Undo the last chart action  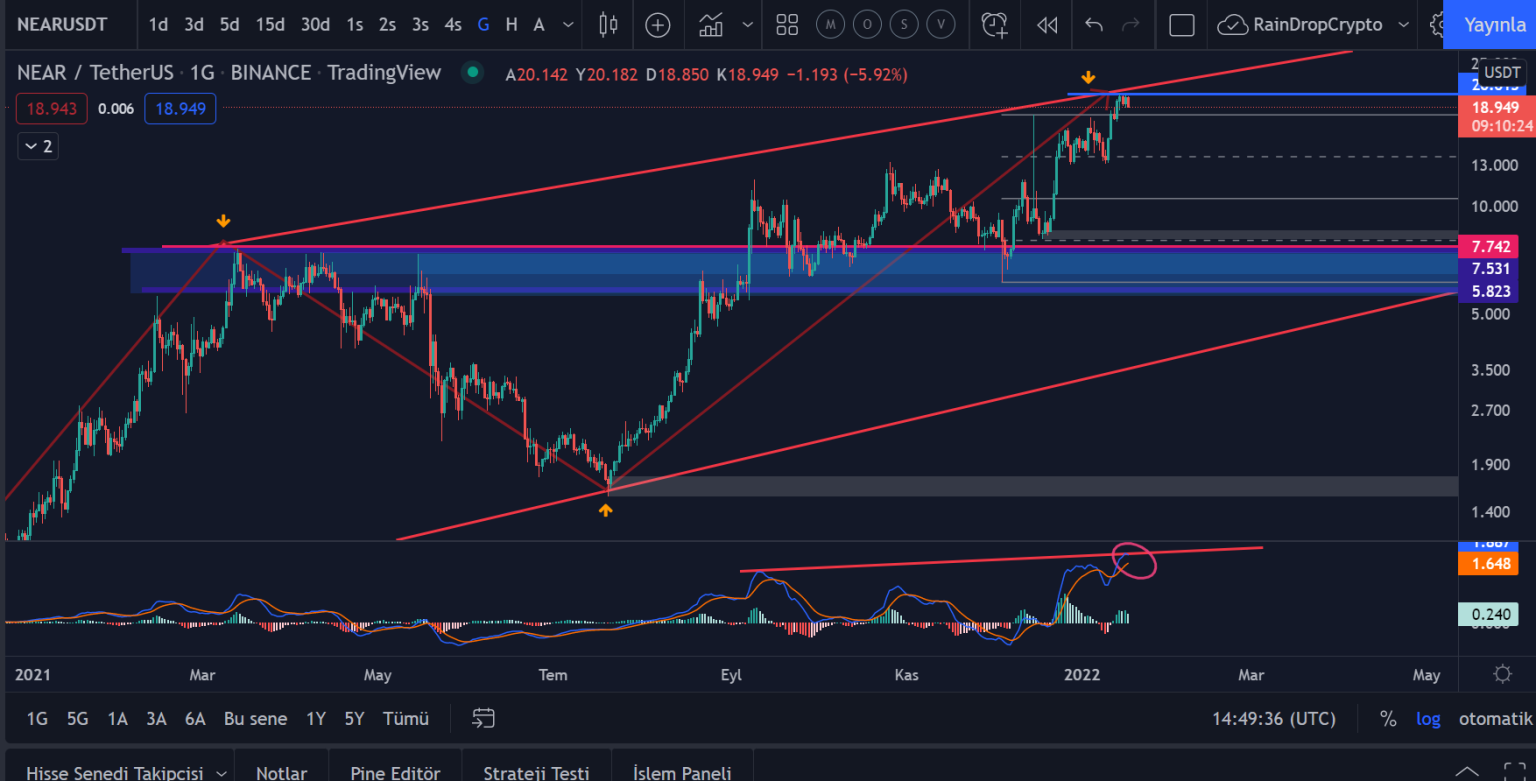click(1094, 25)
